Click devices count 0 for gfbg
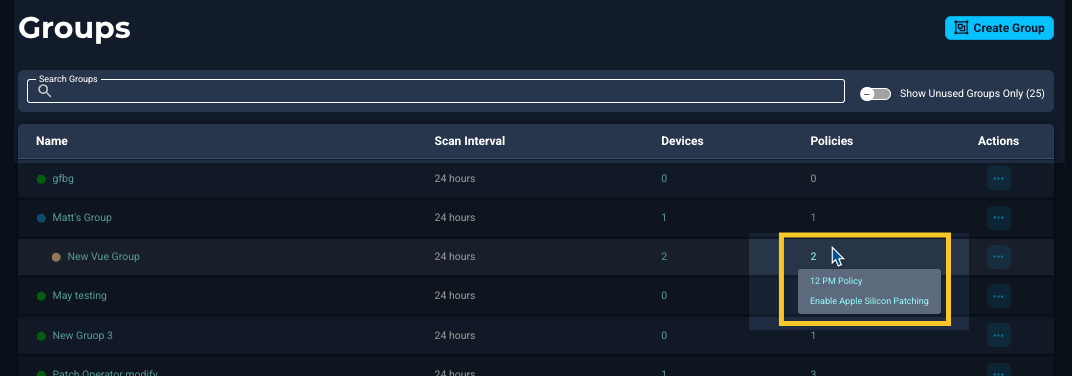This screenshot has width=1072, height=376. coord(664,178)
